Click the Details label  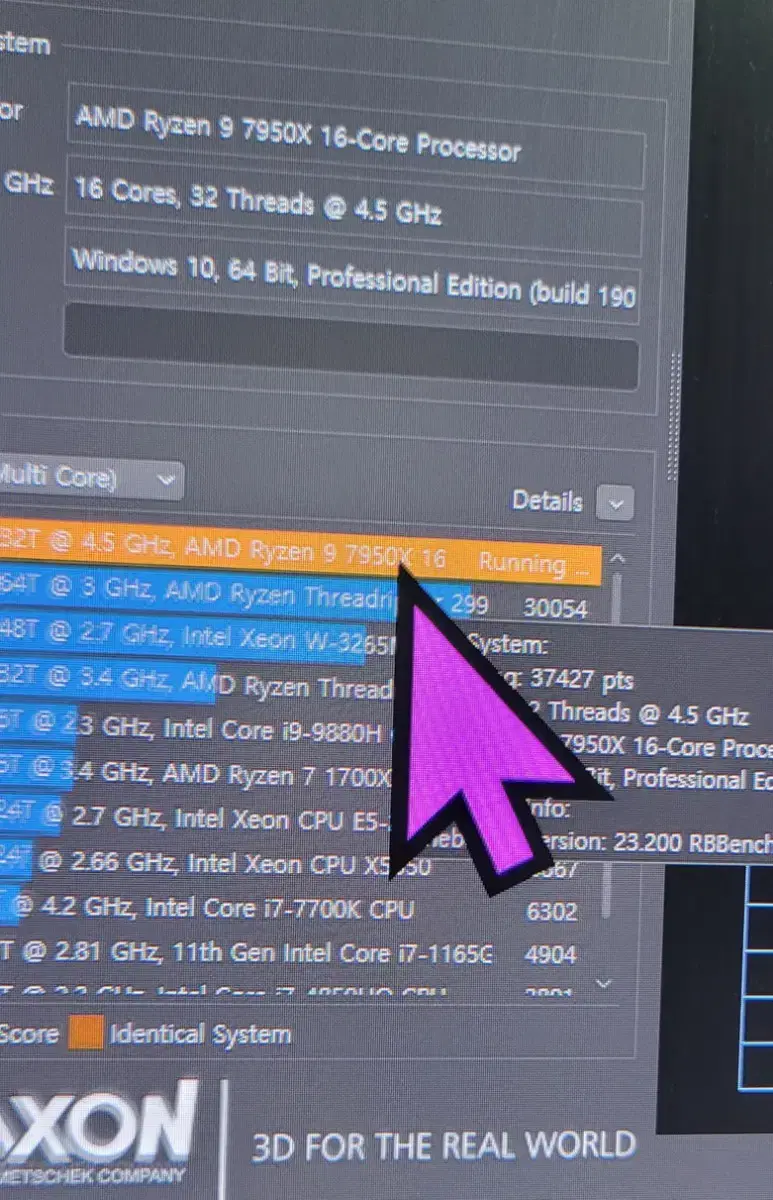[547, 500]
